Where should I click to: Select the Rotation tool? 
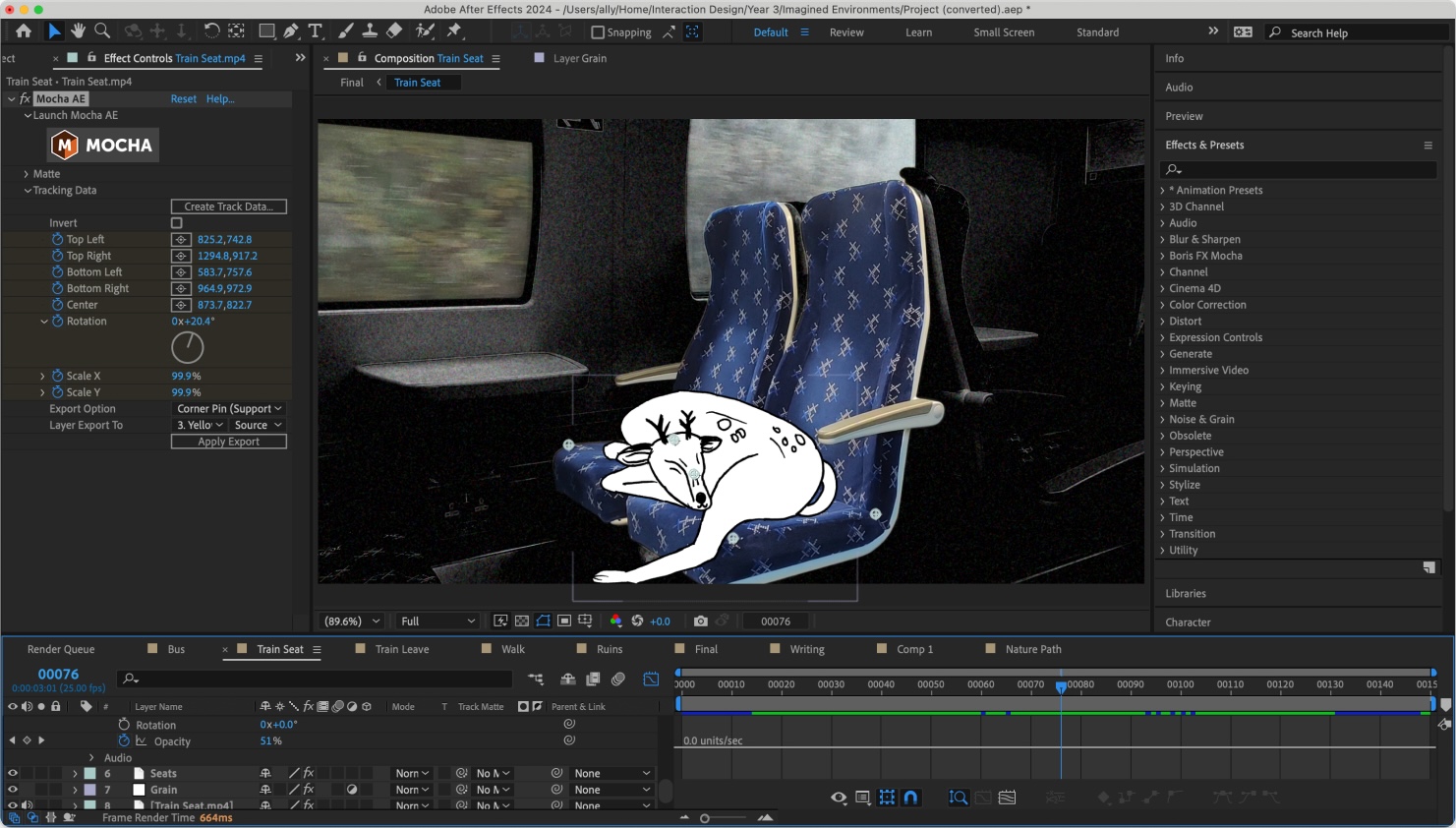211,31
